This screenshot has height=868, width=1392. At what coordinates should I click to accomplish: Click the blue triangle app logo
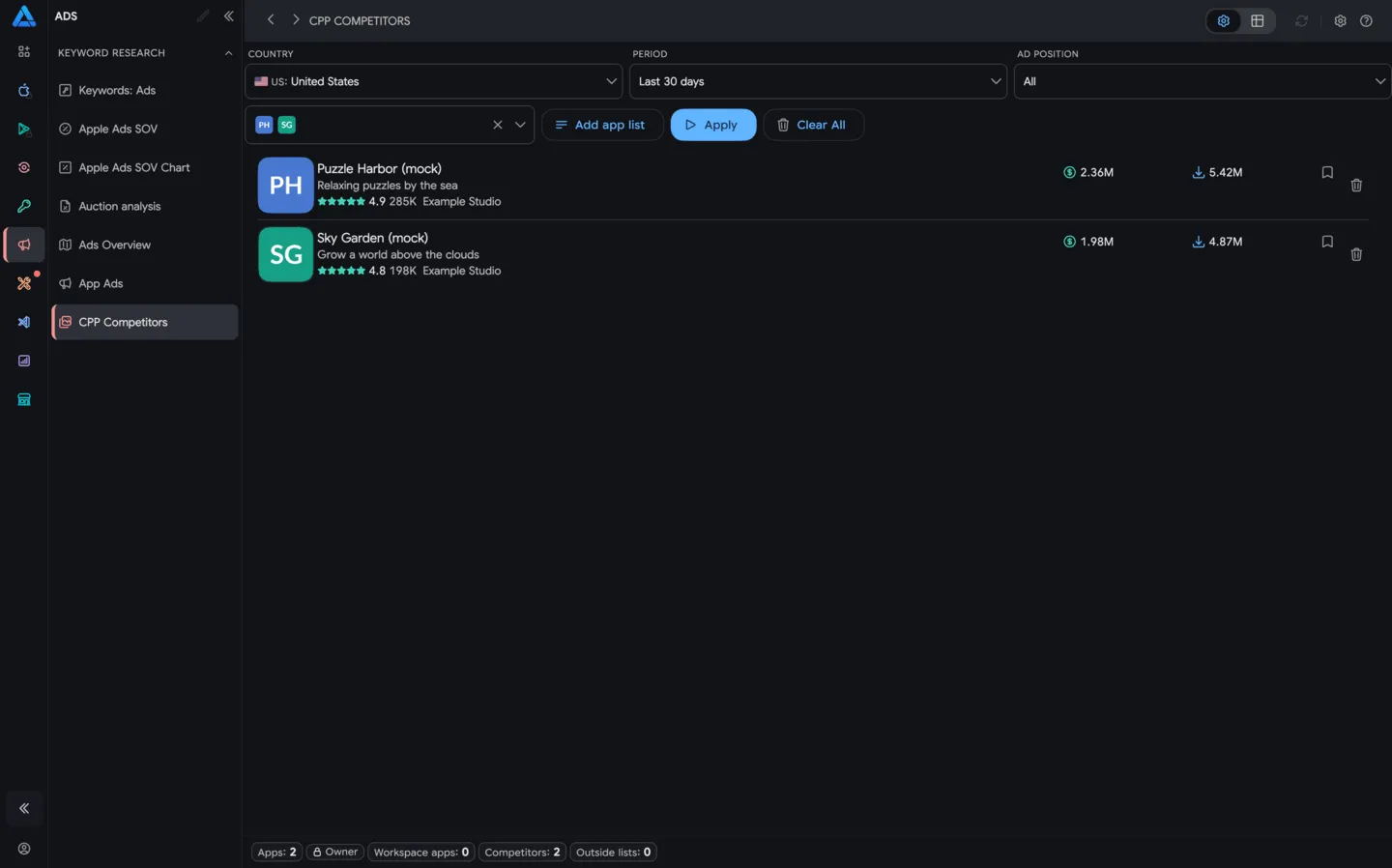coord(24,15)
